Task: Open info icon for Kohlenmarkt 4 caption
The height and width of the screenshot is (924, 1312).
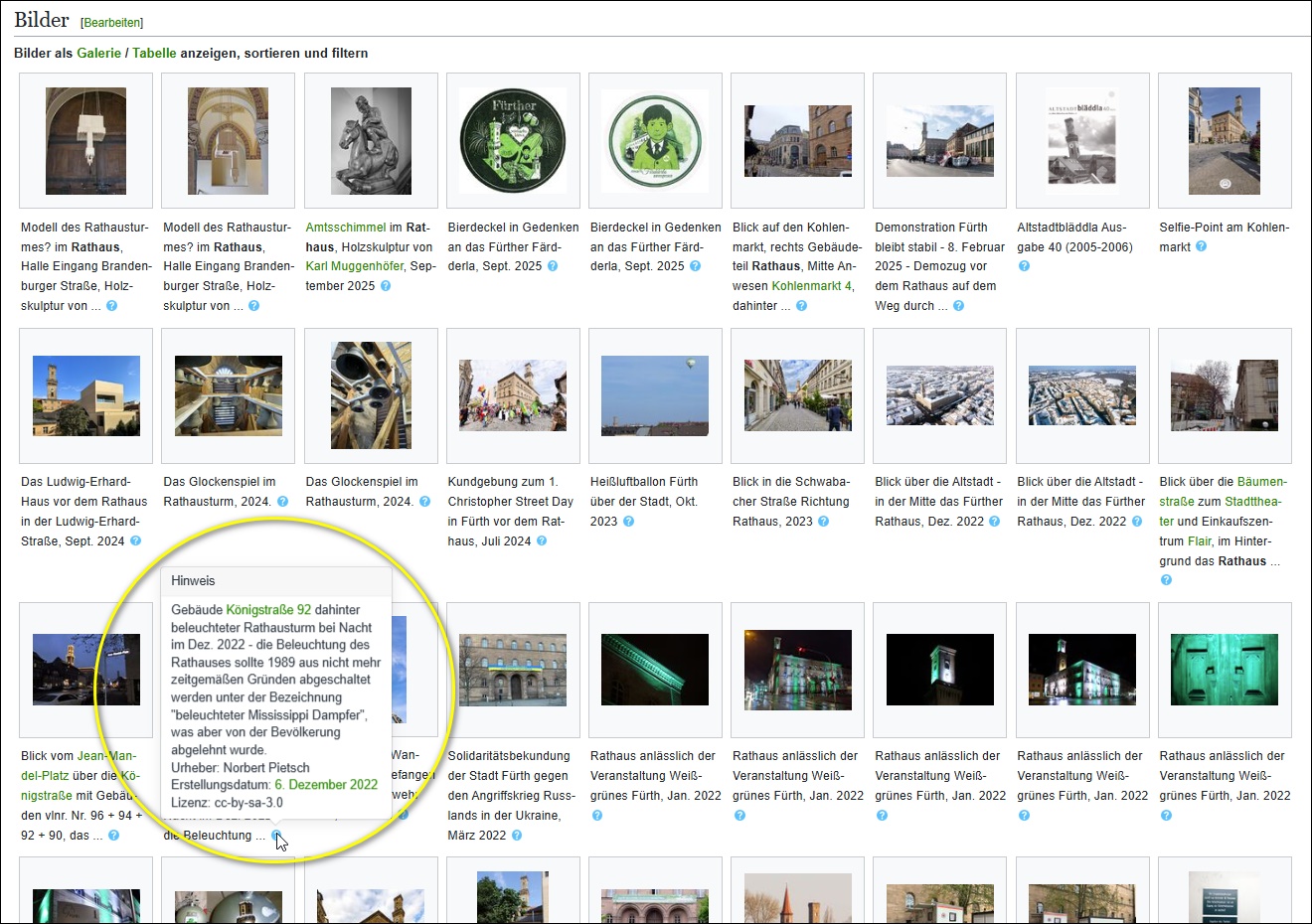Action: tap(801, 306)
